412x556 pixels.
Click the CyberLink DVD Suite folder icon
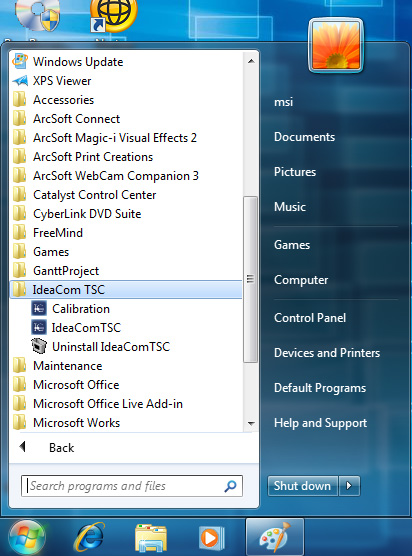tap(20, 214)
